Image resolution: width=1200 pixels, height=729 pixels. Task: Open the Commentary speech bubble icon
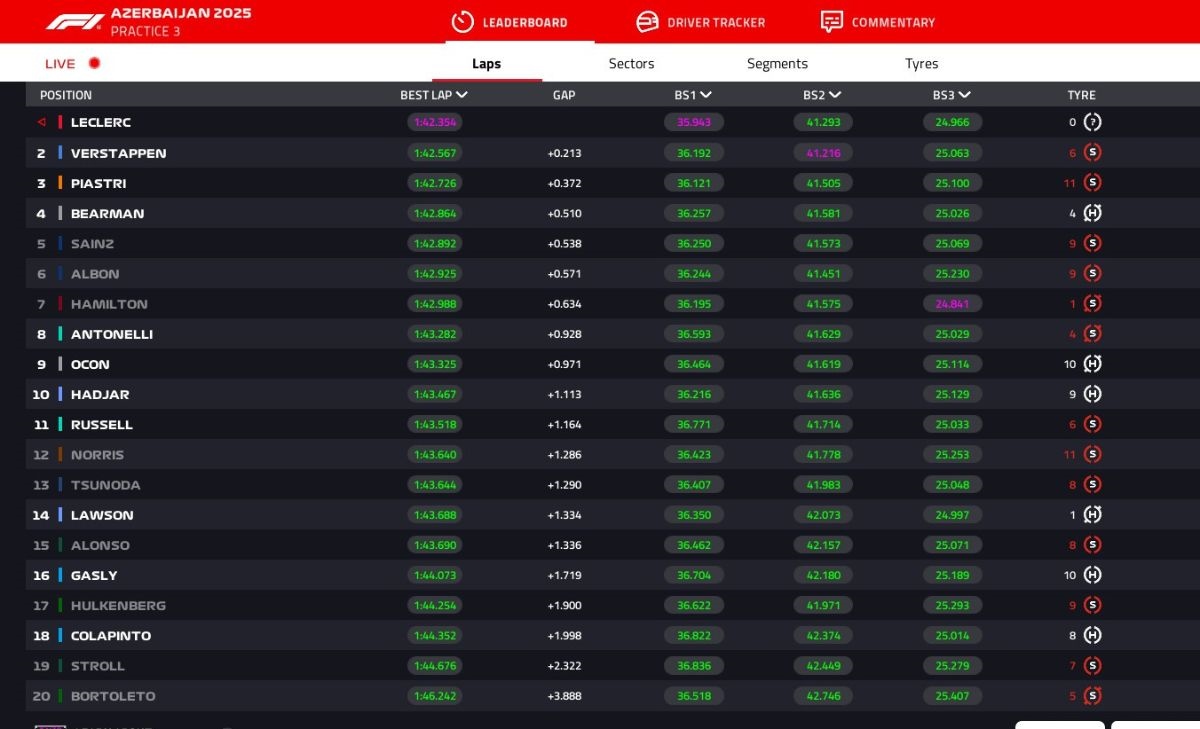(830, 21)
